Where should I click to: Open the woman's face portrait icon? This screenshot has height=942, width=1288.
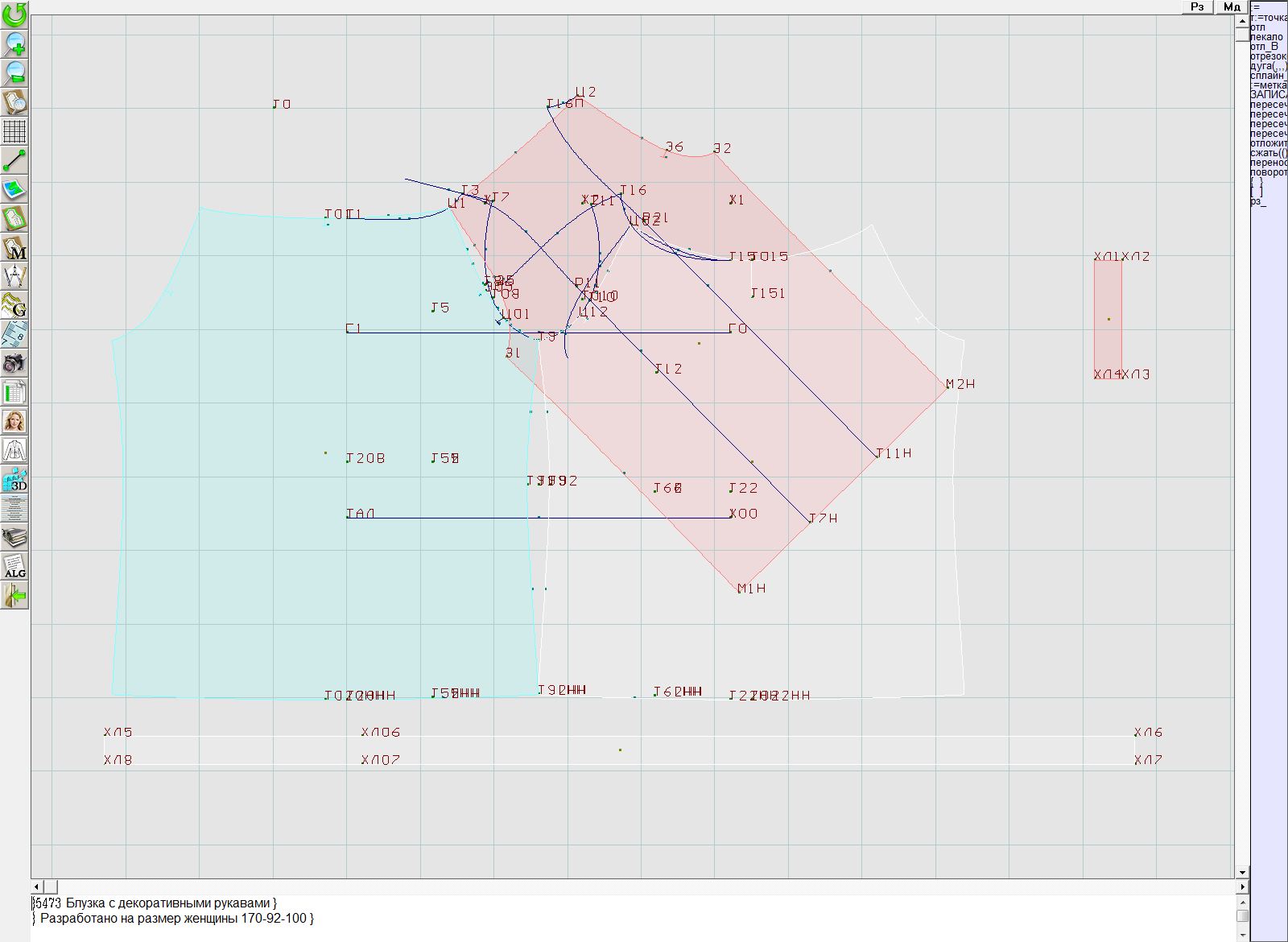point(14,421)
